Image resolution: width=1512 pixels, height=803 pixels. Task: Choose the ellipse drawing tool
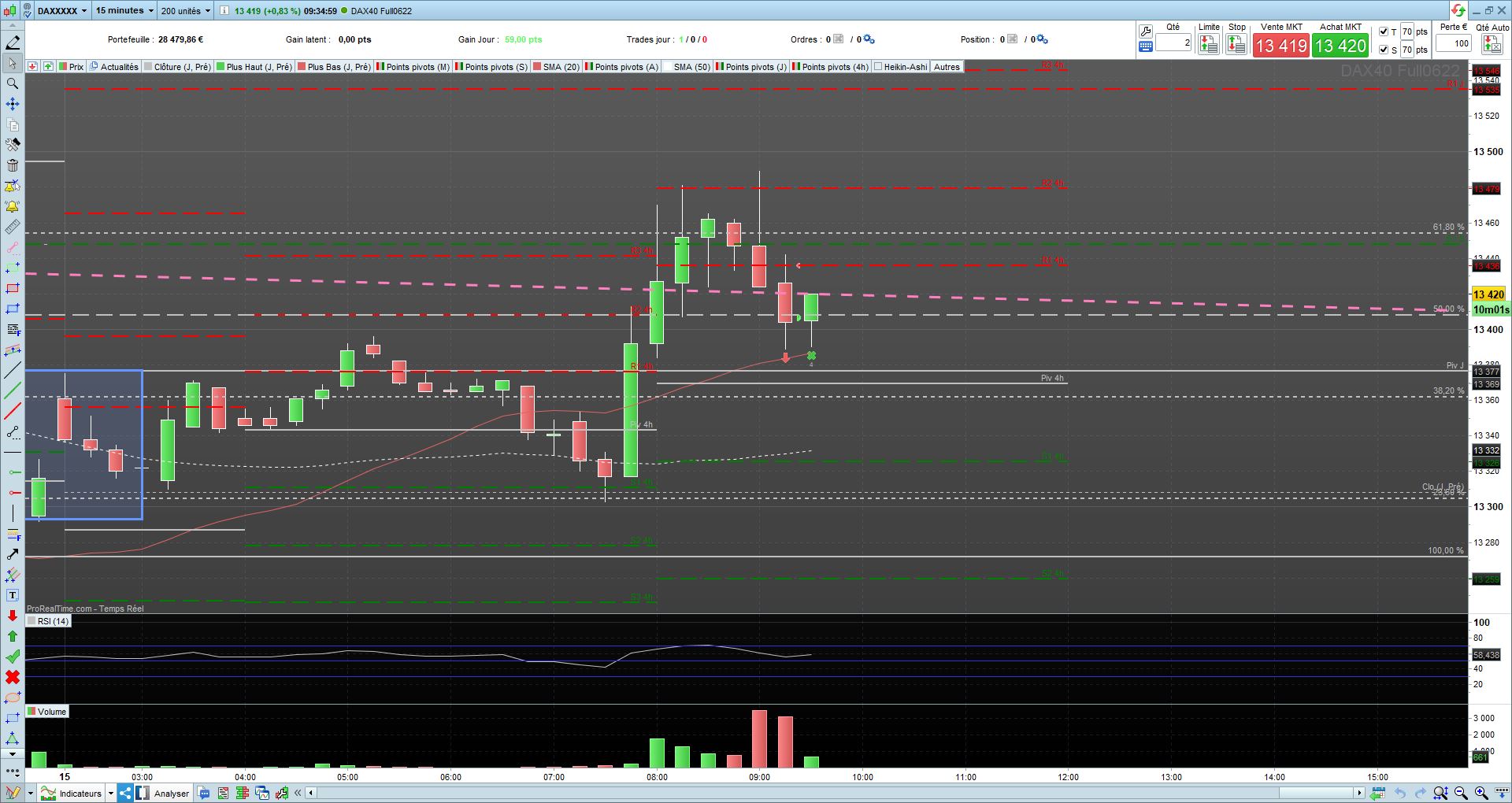click(x=13, y=698)
